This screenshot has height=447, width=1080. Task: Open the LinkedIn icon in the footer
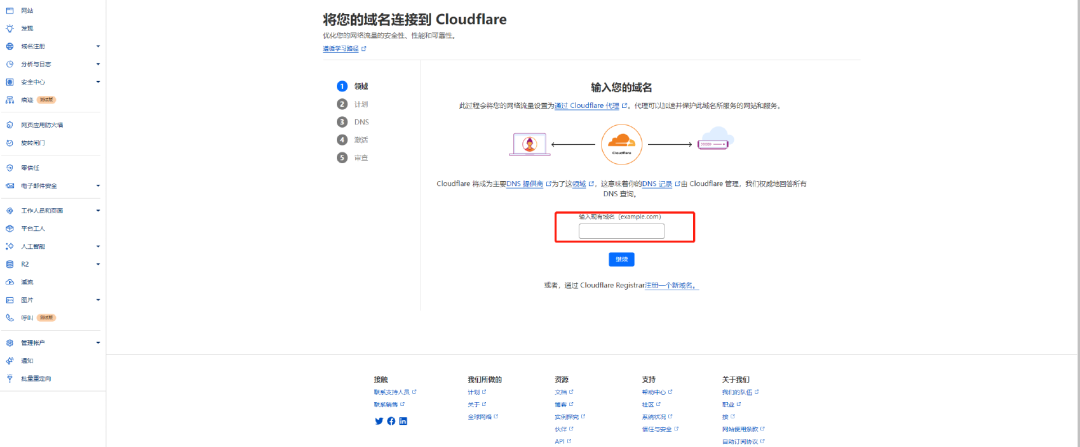point(403,421)
